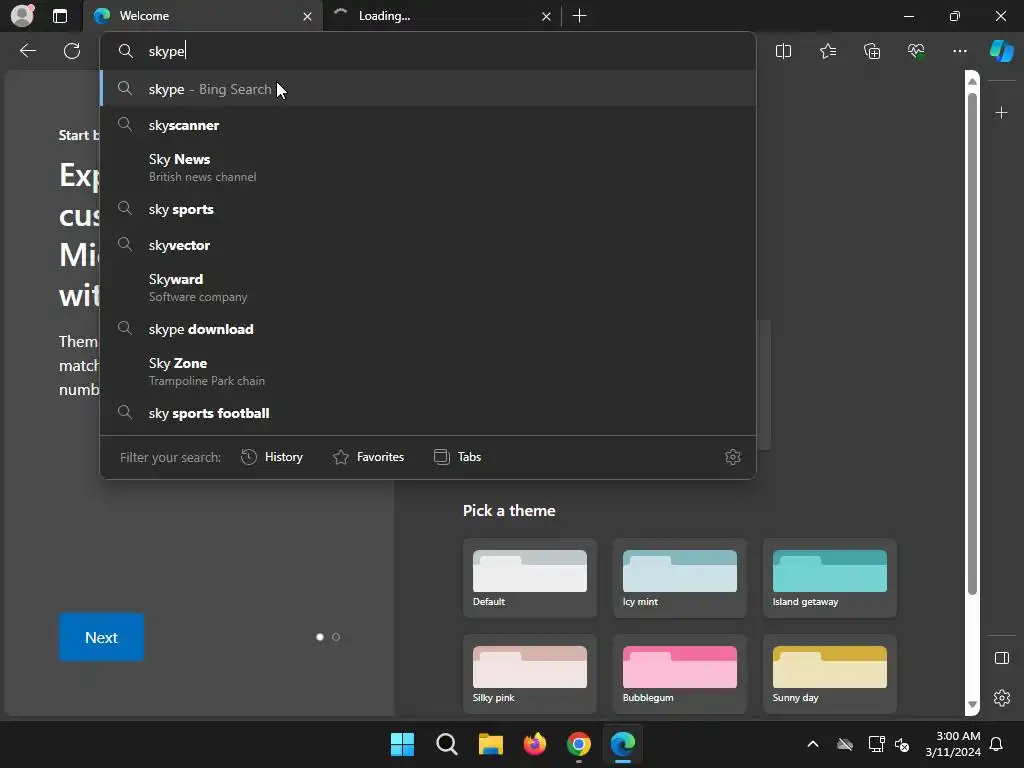Click the muted volume tray icon
Image resolution: width=1024 pixels, height=768 pixels.
click(x=903, y=744)
